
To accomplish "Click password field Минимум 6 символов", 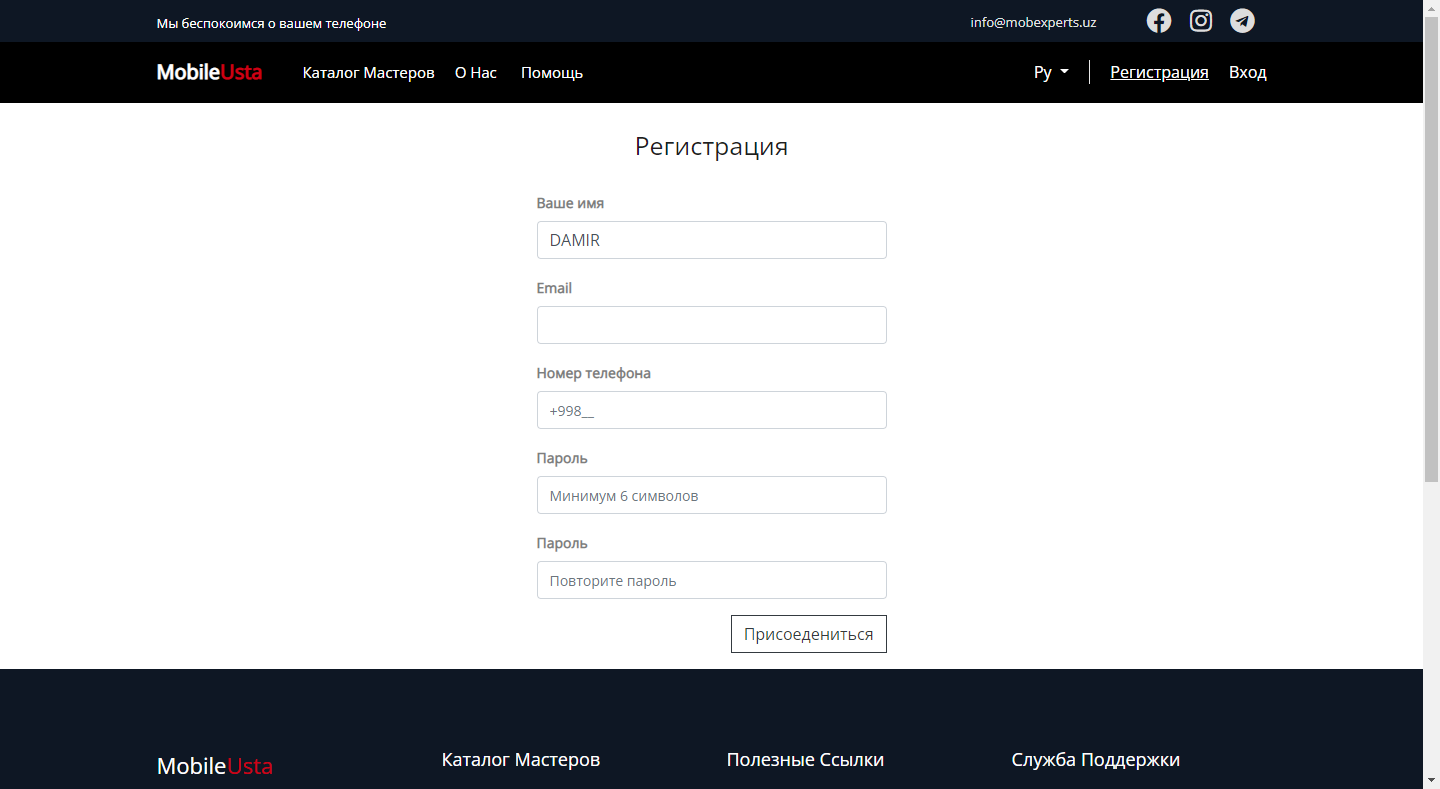I will (711, 495).
